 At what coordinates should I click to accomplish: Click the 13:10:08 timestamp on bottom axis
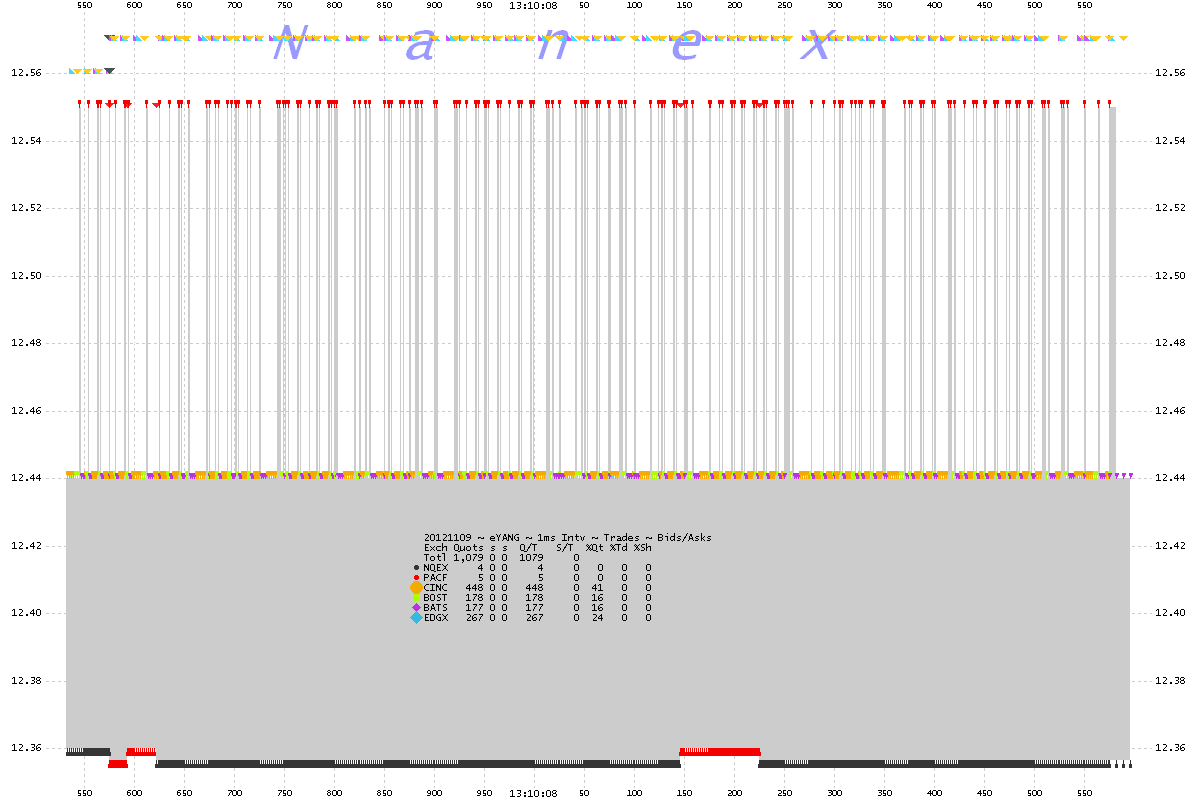coord(533,793)
